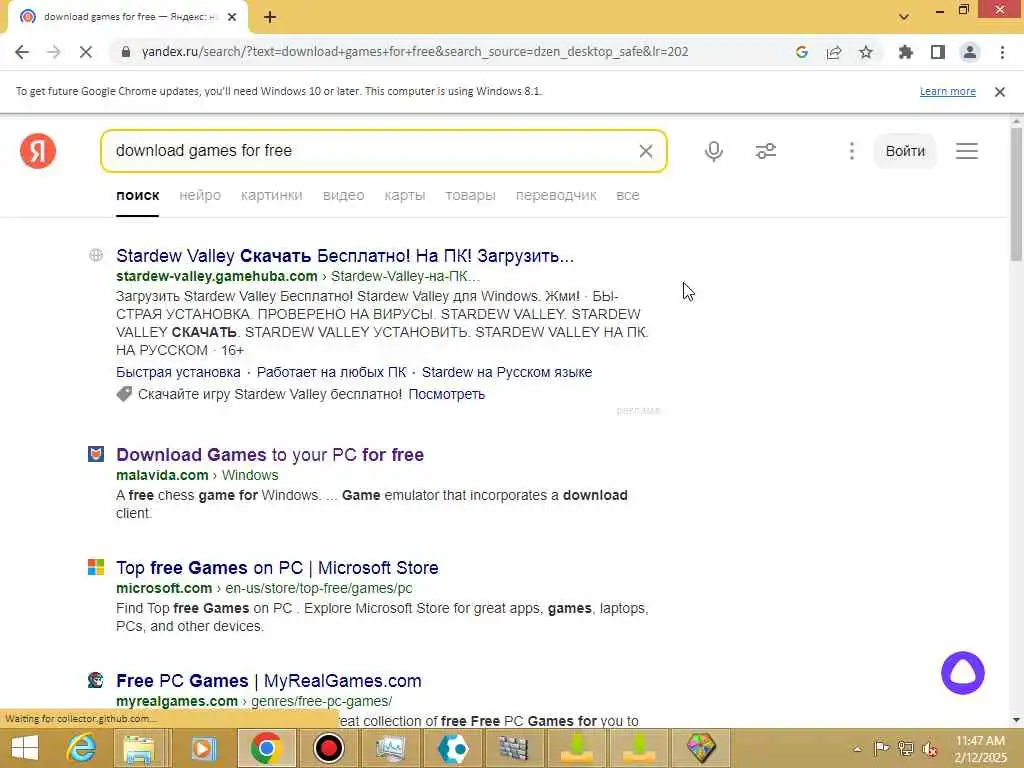Open the Yandex hamburger menu

[967, 151]
